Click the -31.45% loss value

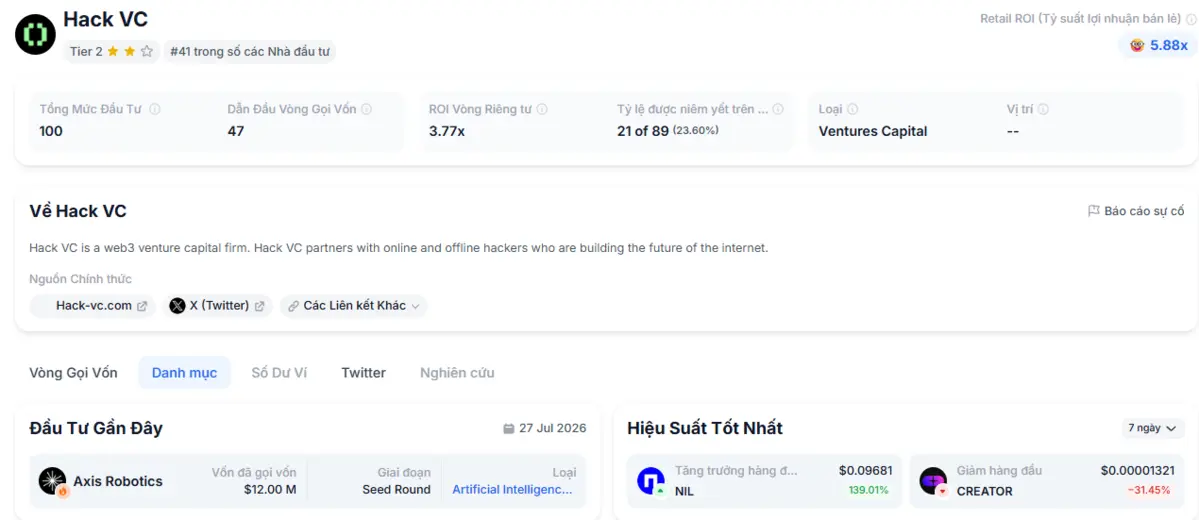(x=1149, y=490)
